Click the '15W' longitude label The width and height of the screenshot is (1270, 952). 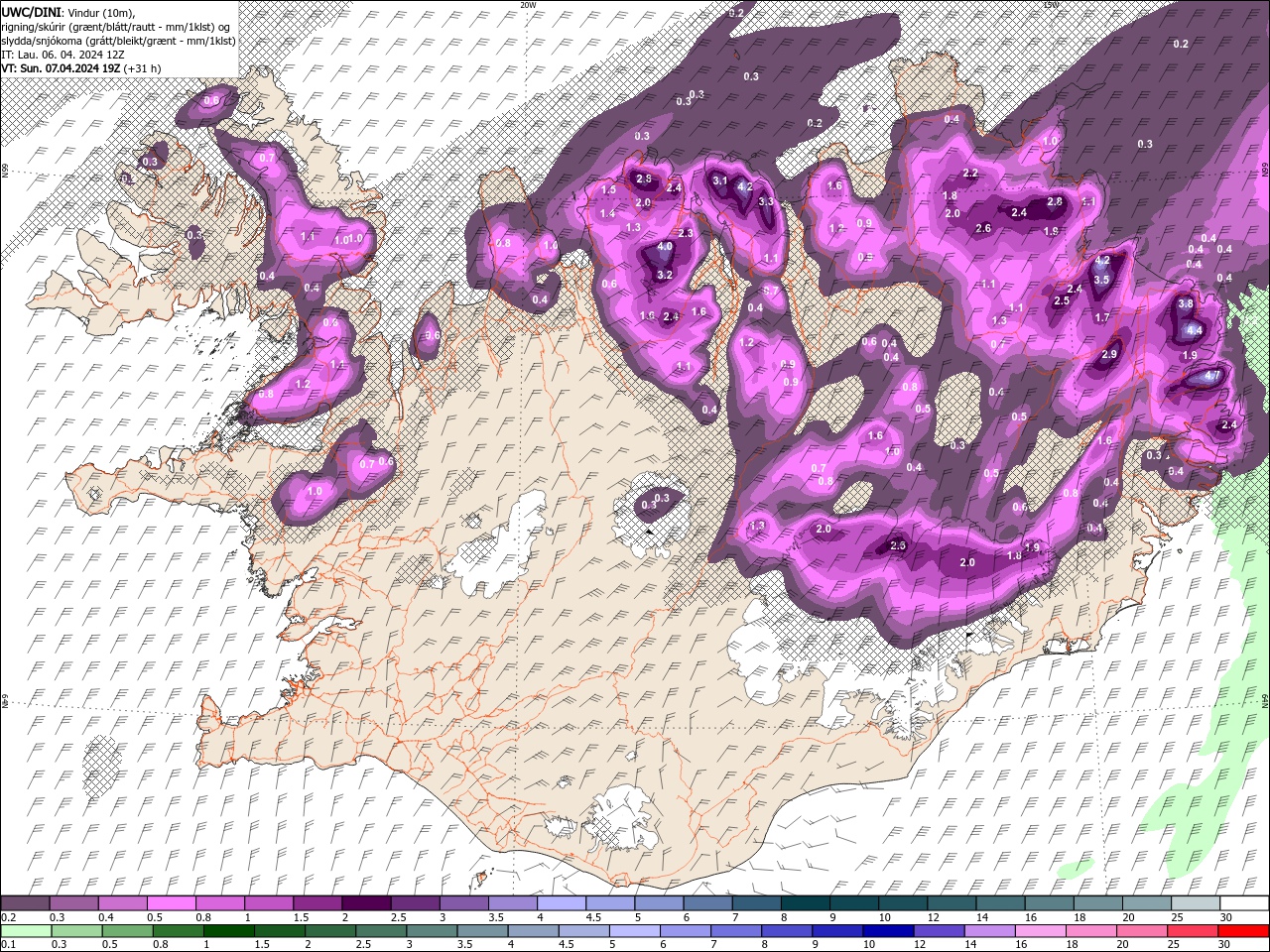(1051, 5)
